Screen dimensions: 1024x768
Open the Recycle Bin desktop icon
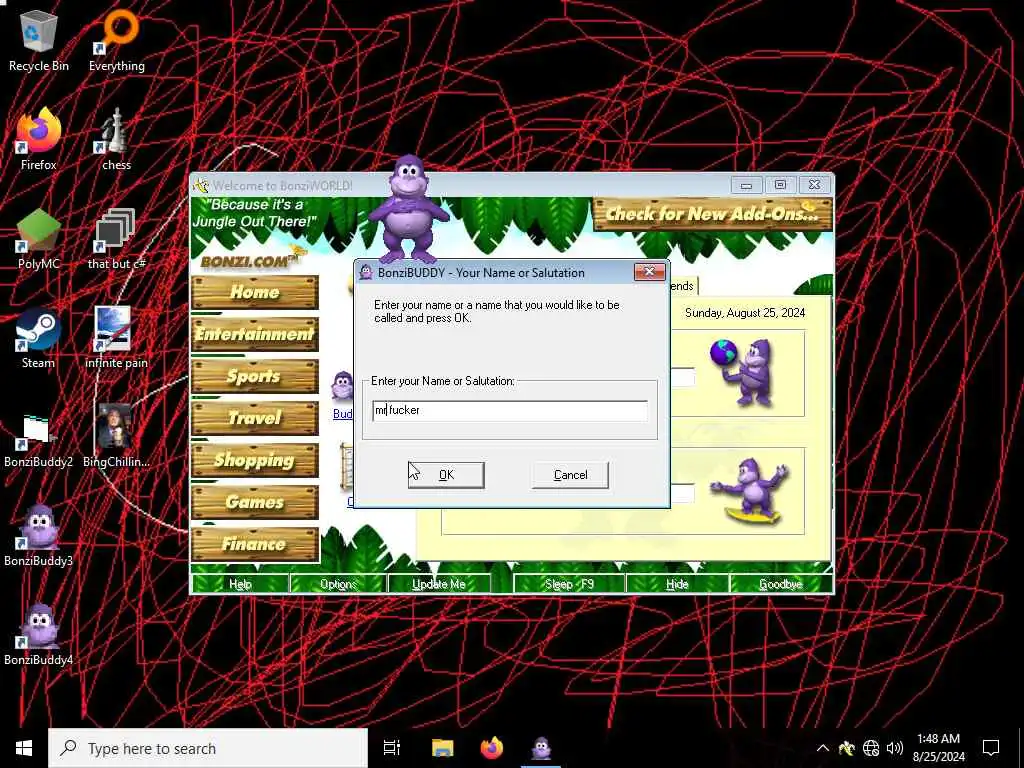[x=39, y=40]
